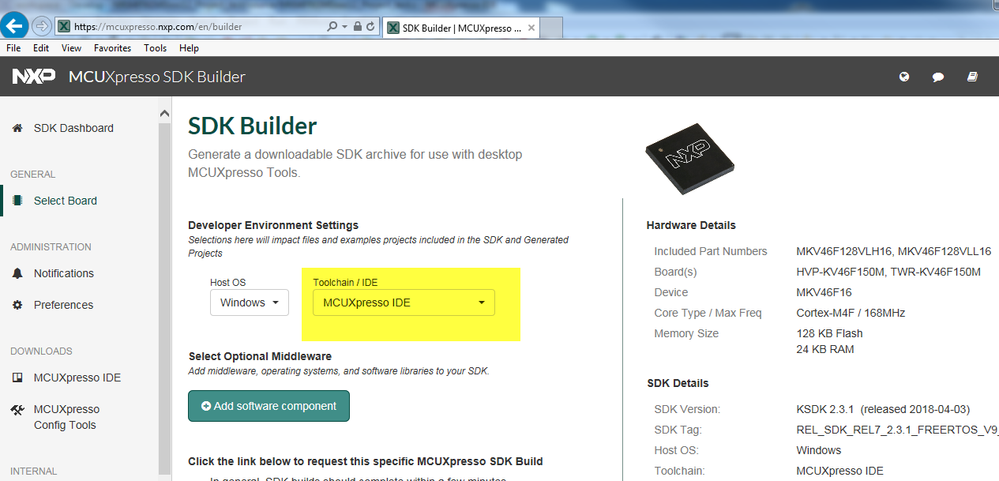The height and width of the screenshot is (481, 999).
Task: Open the Tools menu
Action: click(x=155, y=48)
